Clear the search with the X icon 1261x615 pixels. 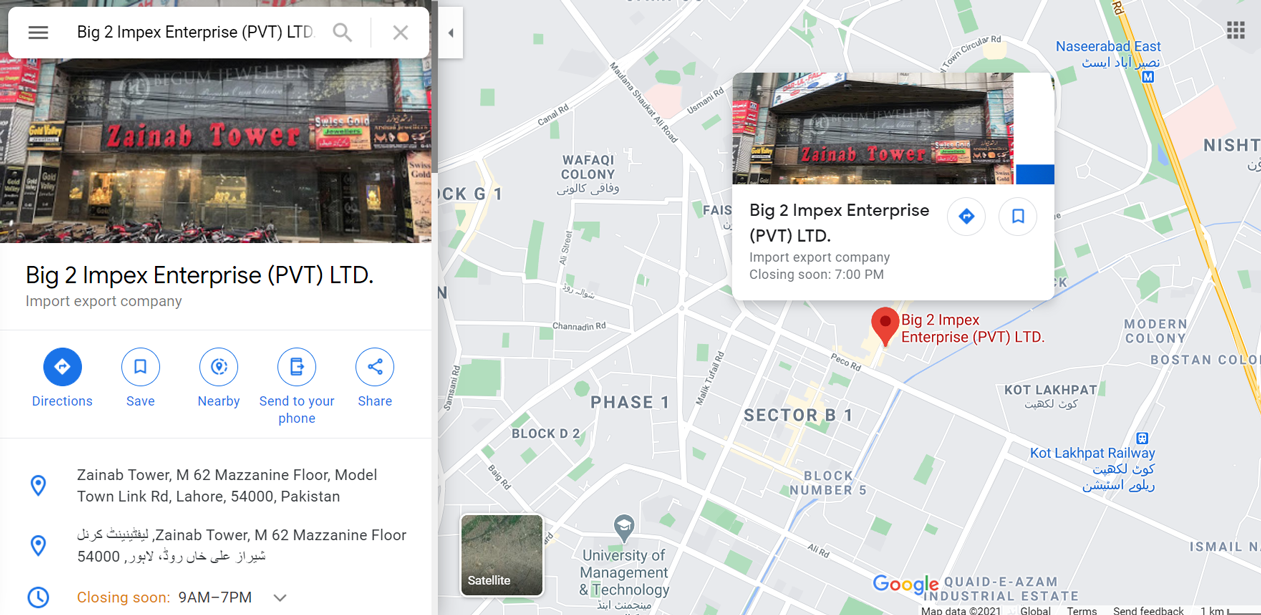(x=400, y=33)
